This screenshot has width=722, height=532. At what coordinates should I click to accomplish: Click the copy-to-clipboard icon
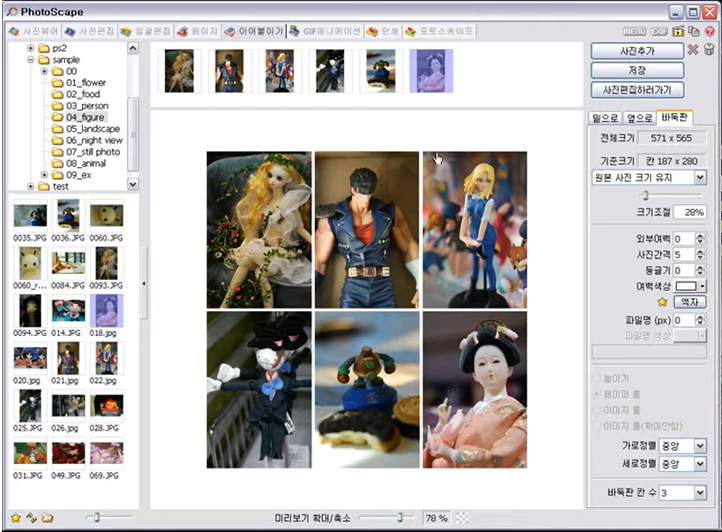pos(693,31)
